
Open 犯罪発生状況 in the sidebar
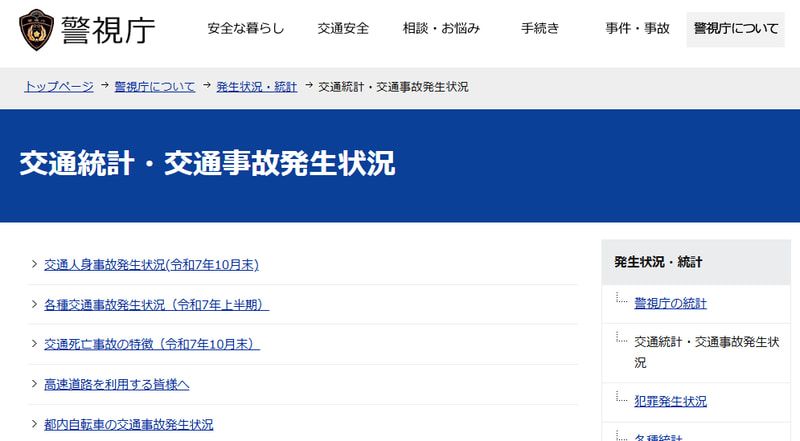click(670, 401)
